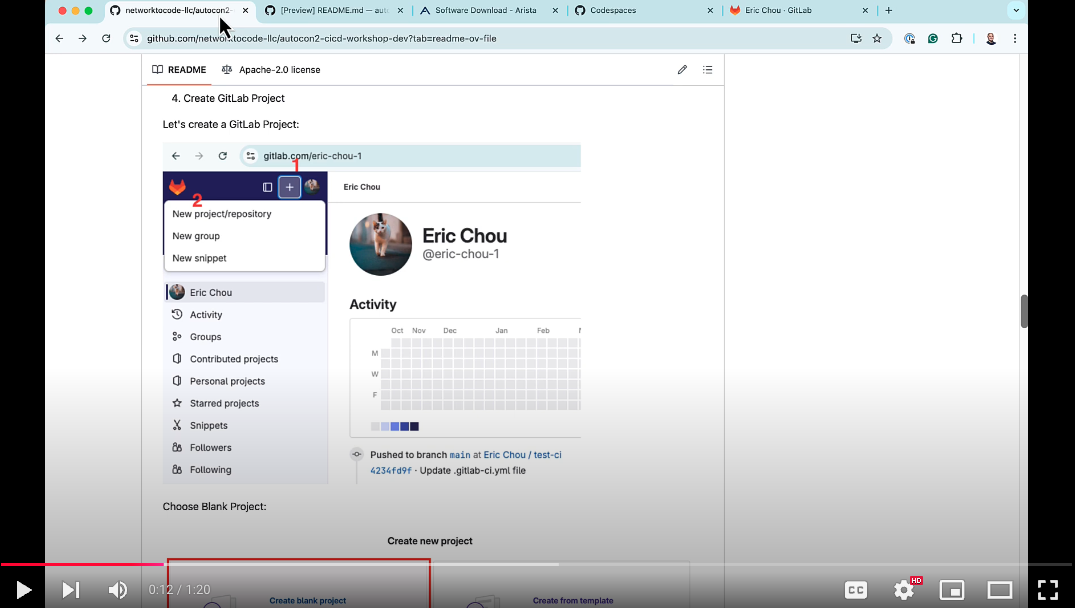This screenshot has width=1075, height=608.
Task: Click Create from template
Action: point(573,600)
